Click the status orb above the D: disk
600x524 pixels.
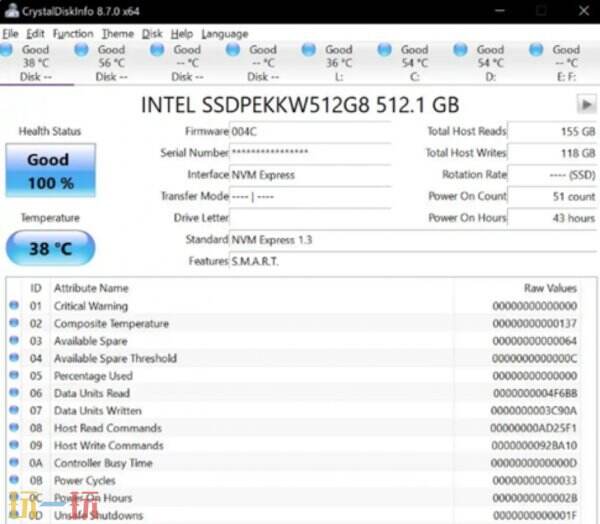(x=460, y=50)
